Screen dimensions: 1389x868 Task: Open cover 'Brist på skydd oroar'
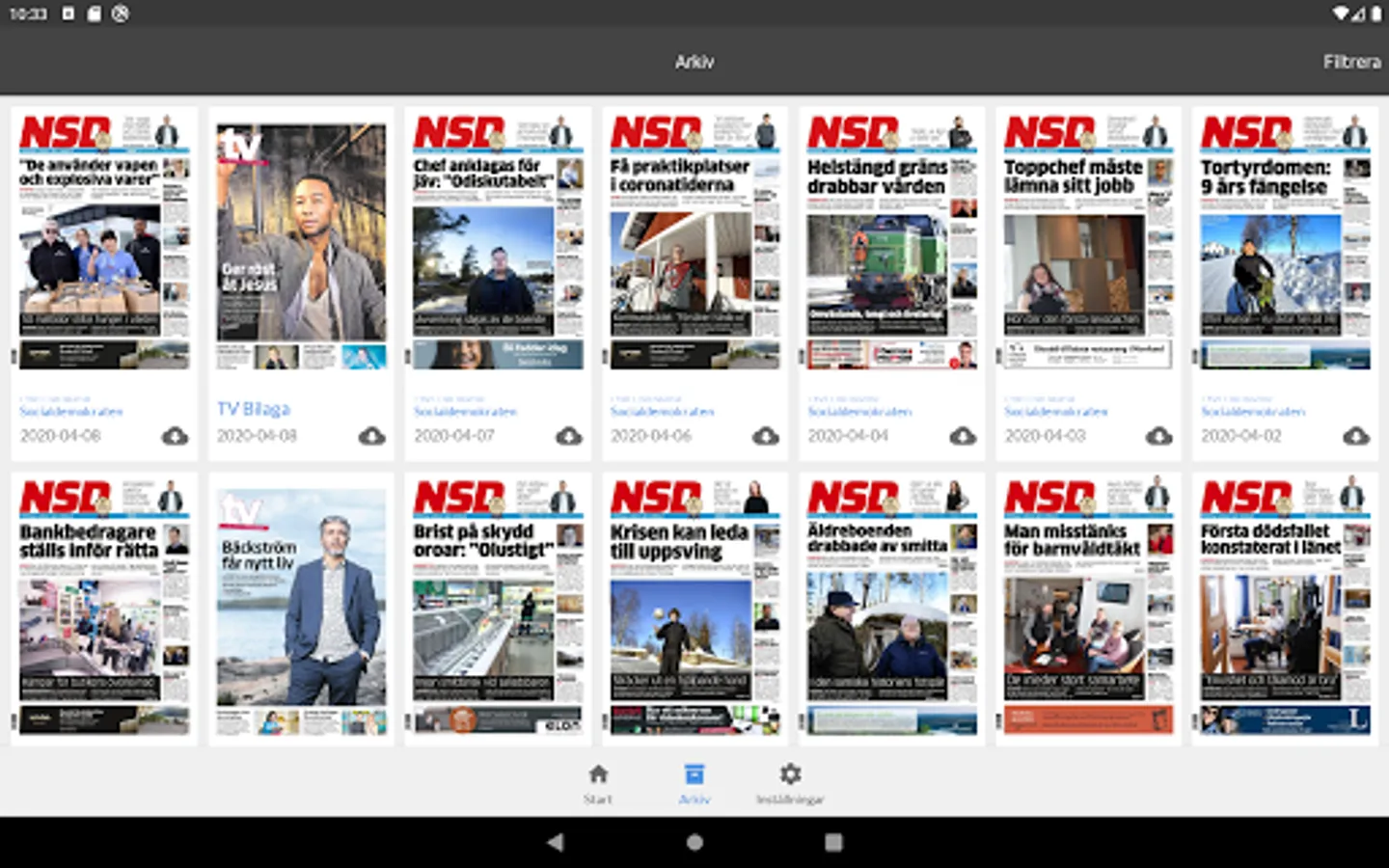(498, 607)
